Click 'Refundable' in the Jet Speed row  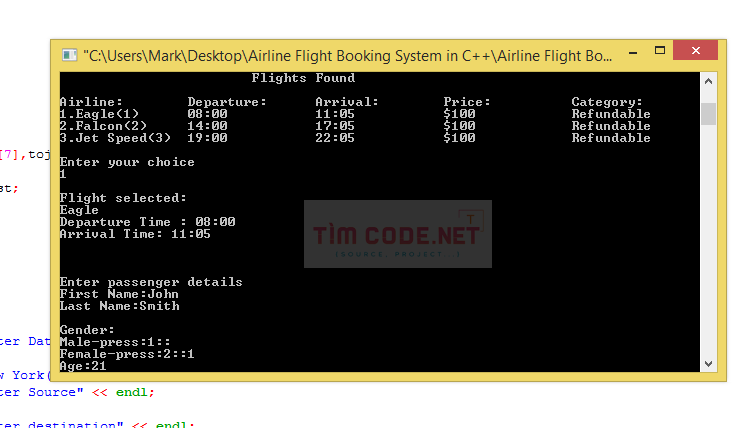[x=611, y=138]
